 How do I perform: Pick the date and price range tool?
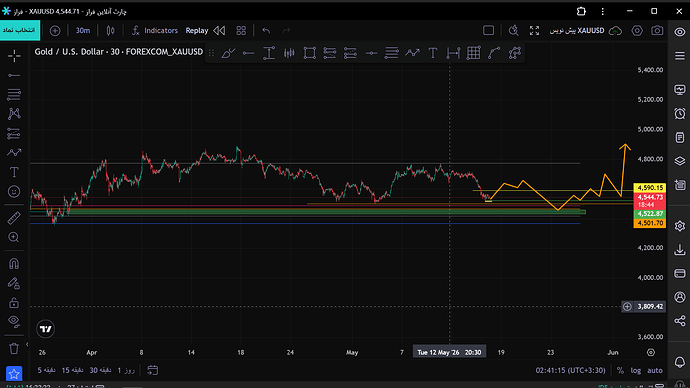coord(453,53)
